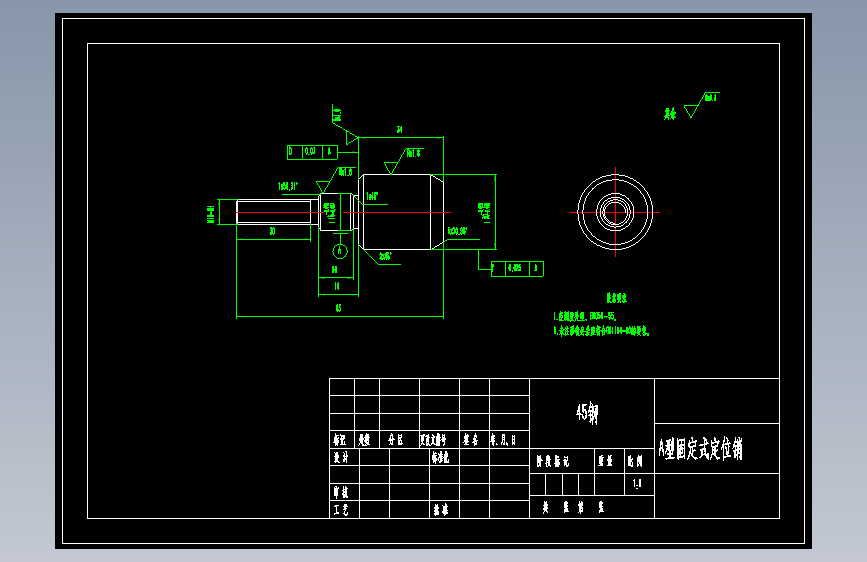
Task: Select the '标准化' cell
Action: coord(445,457)
